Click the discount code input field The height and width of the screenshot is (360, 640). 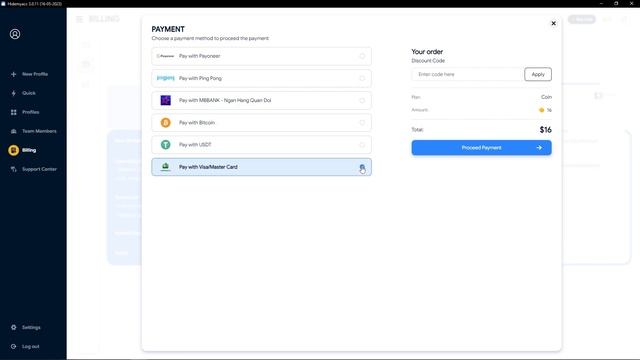tap(467, 74)
